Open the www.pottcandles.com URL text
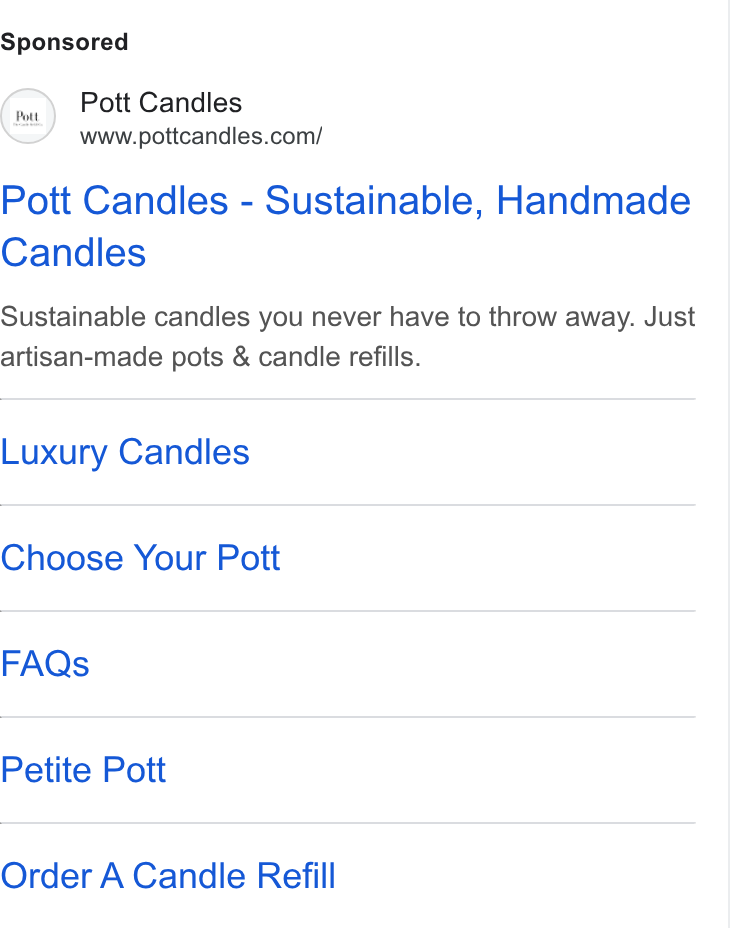The image size is (730, 928). [x=201, y=137]
